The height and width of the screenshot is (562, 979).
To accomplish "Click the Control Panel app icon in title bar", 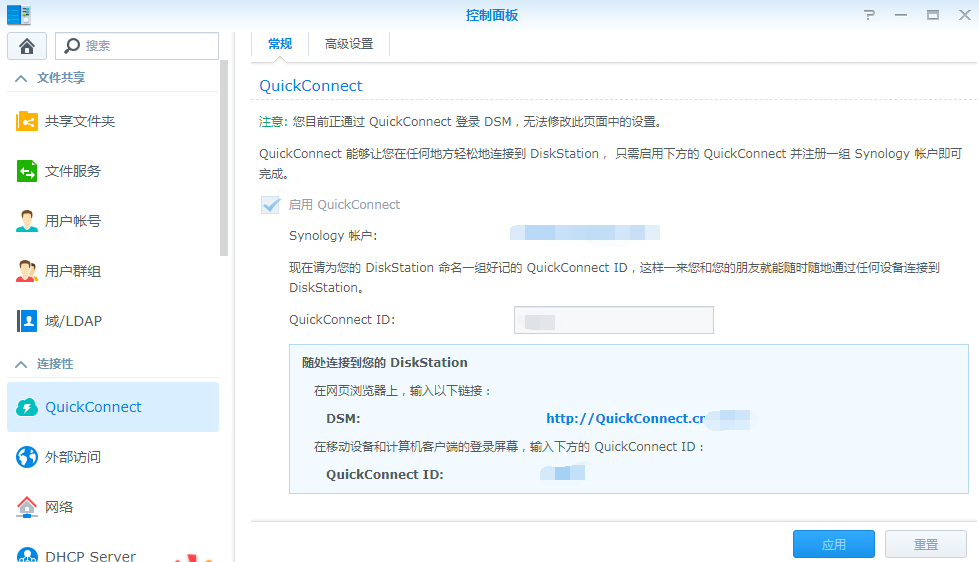I will tap(19, 14).
